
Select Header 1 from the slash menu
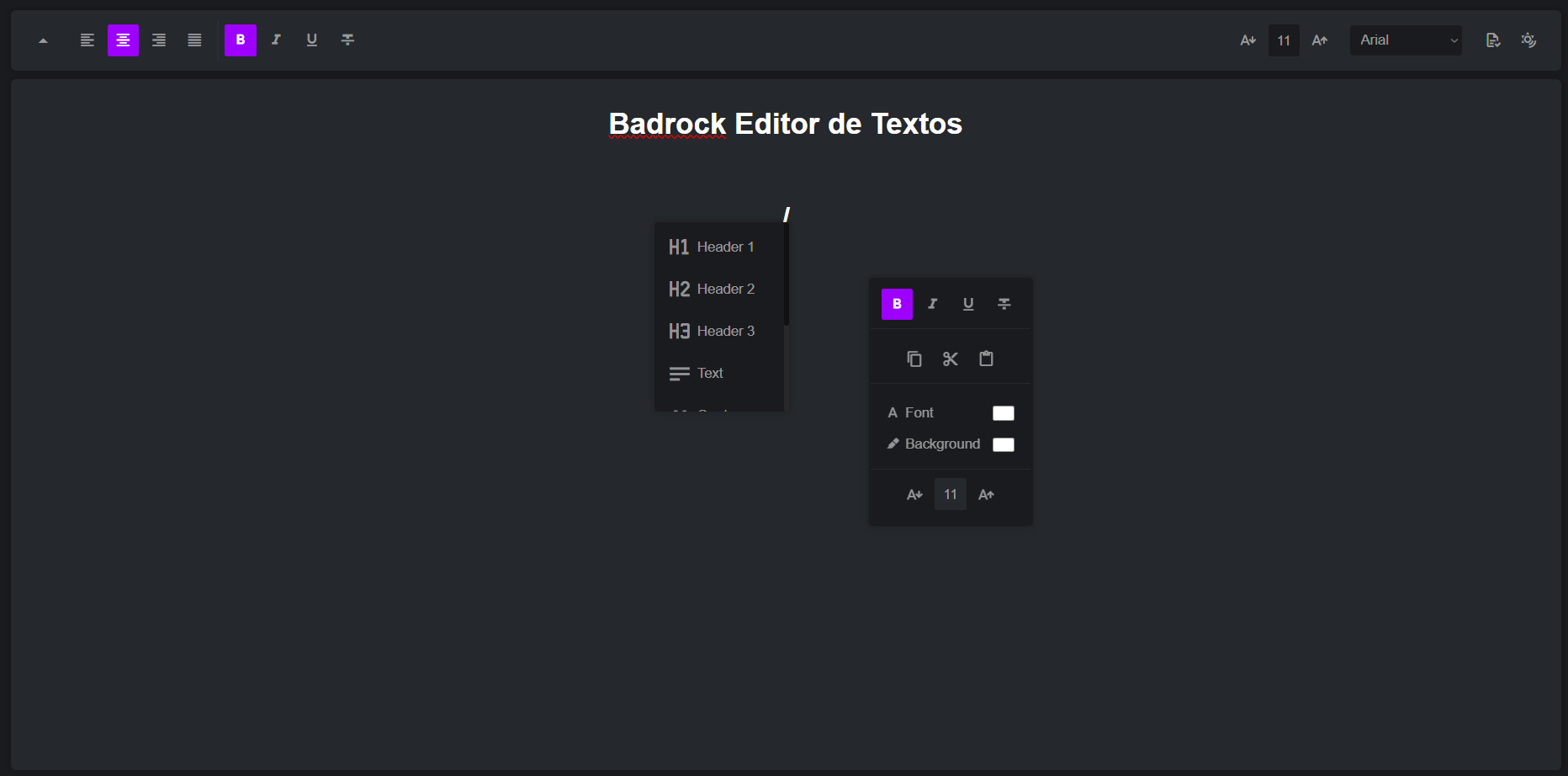(711, 247)
